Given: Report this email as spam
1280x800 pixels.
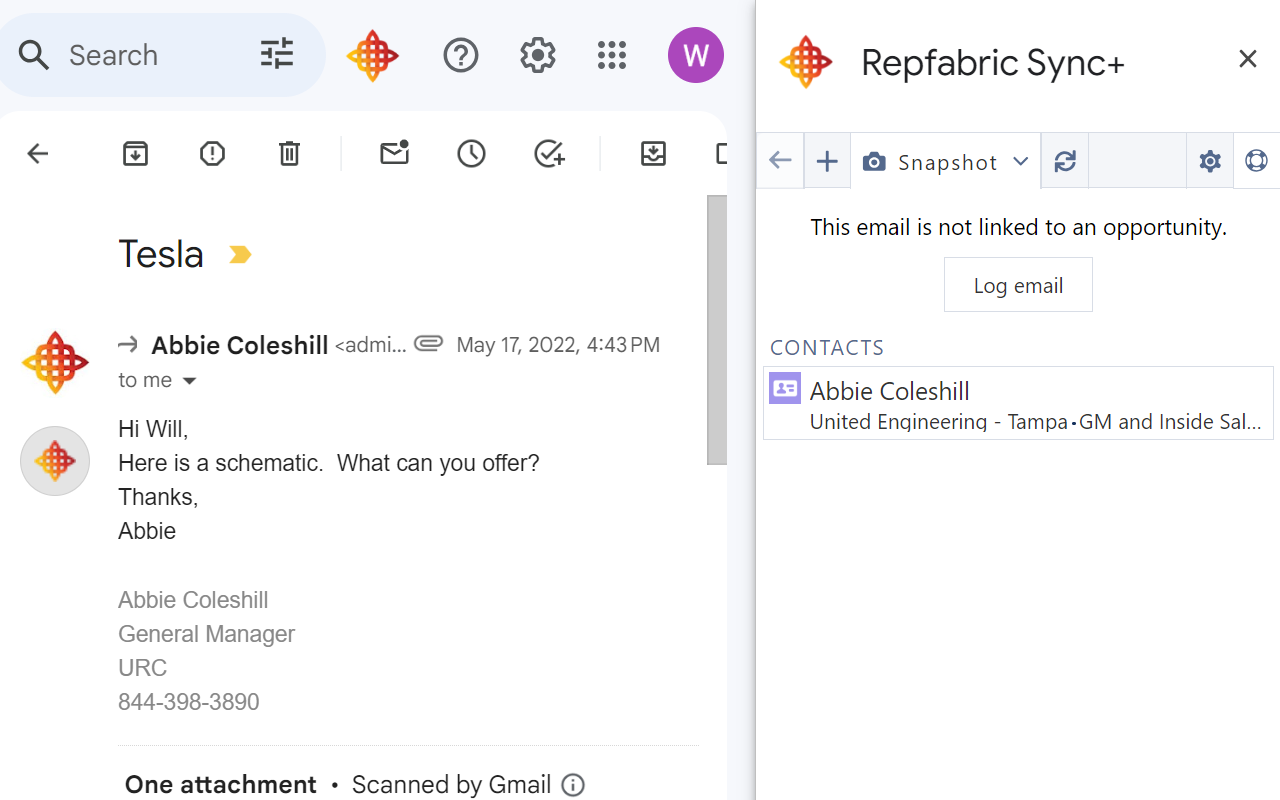Looking at the screenshot, I should tap(212, 154).
